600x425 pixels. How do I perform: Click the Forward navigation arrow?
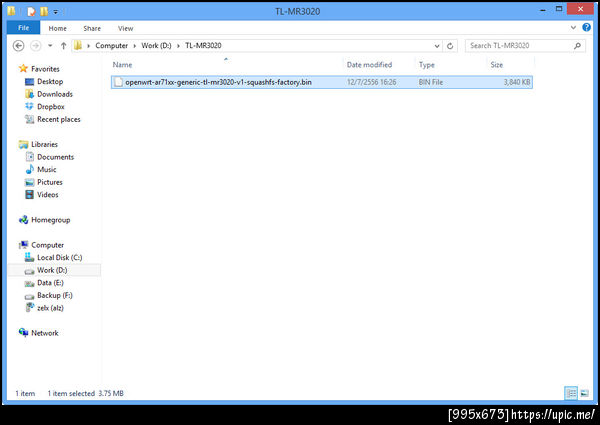coord(36,46)
